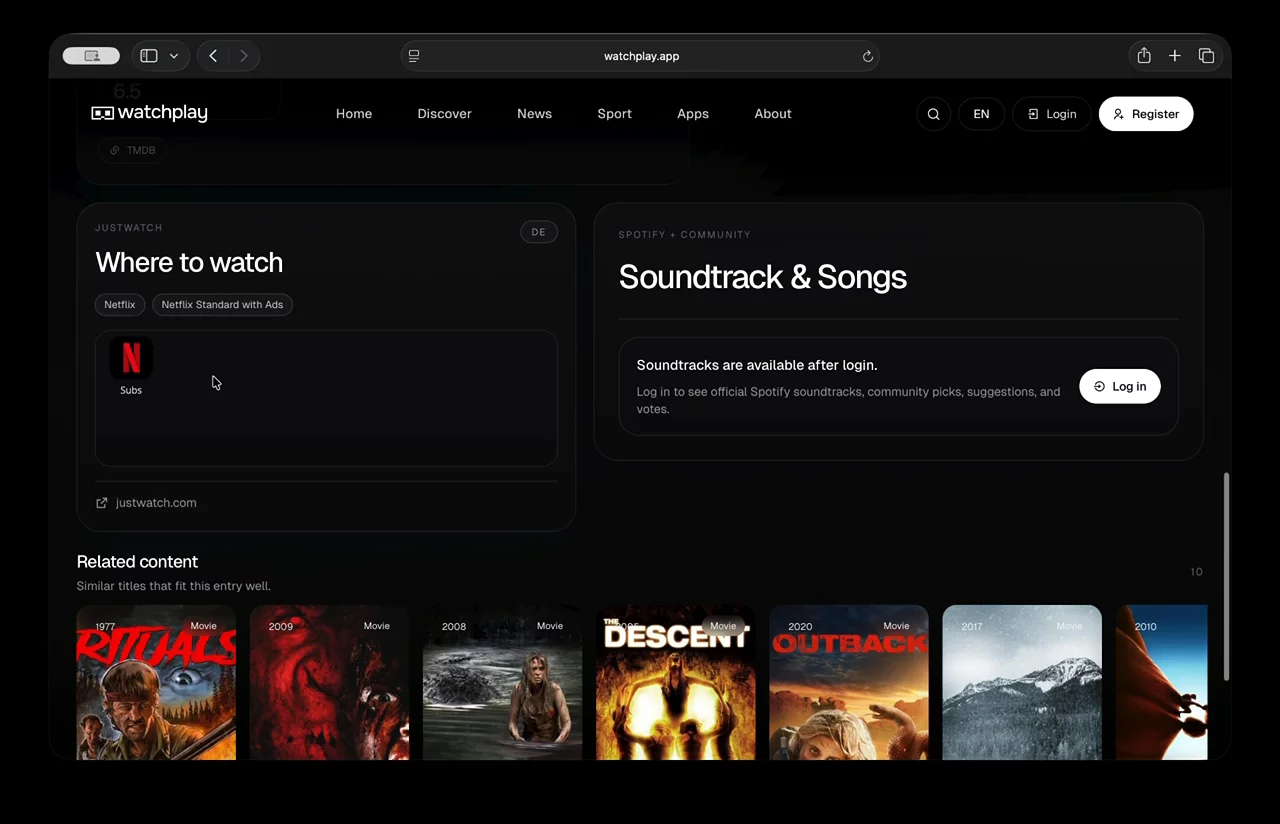Open the 2020 Outback movie poster
This screenshot has height=824, width=1280.
[x=849, y=682]
